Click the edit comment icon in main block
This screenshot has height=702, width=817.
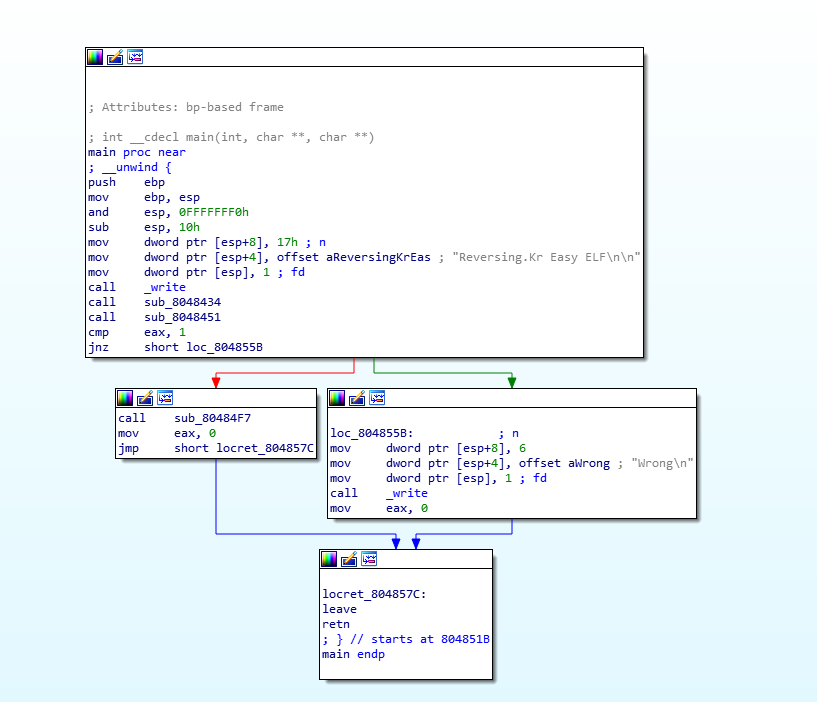click(x=115, y=57)
